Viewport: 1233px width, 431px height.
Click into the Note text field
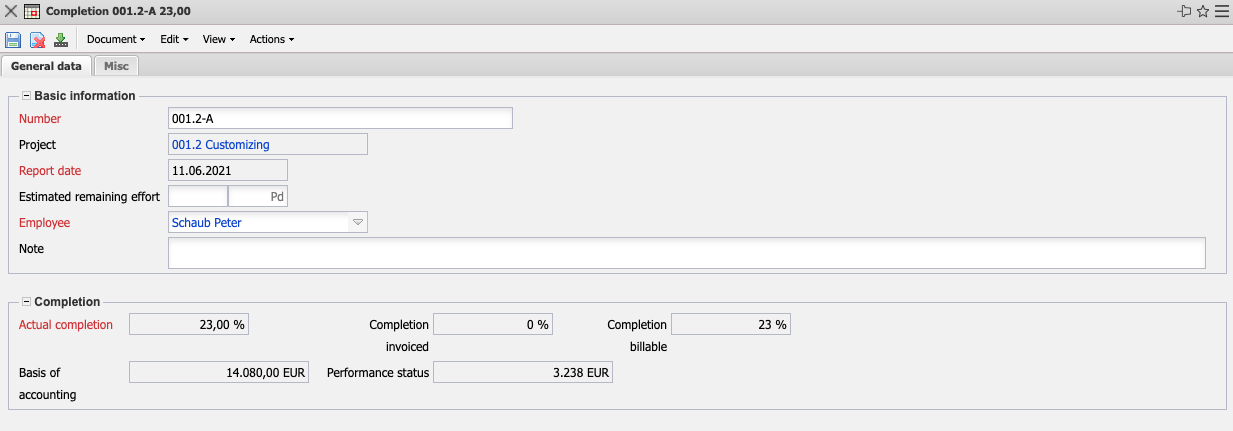(x=686, y=253)
